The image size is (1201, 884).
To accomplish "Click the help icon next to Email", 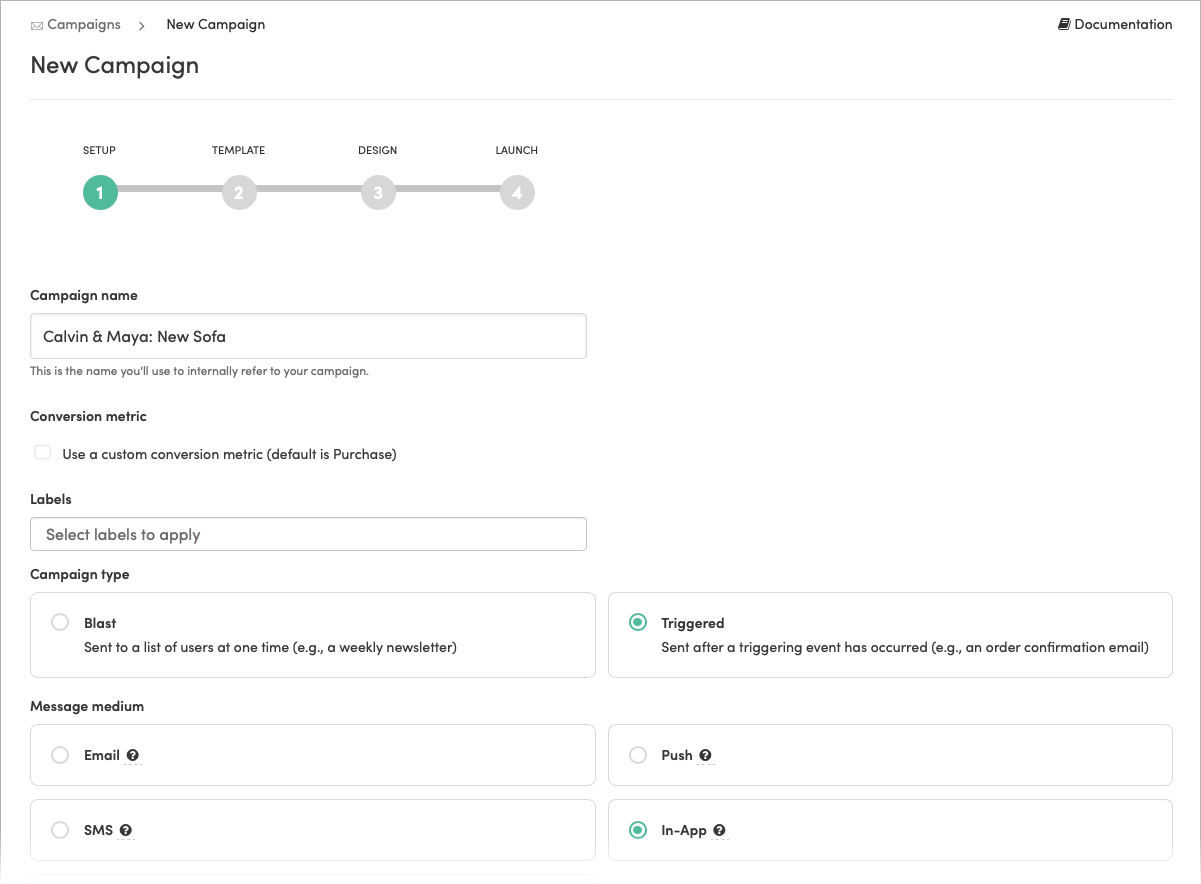I will coord(133,756).
